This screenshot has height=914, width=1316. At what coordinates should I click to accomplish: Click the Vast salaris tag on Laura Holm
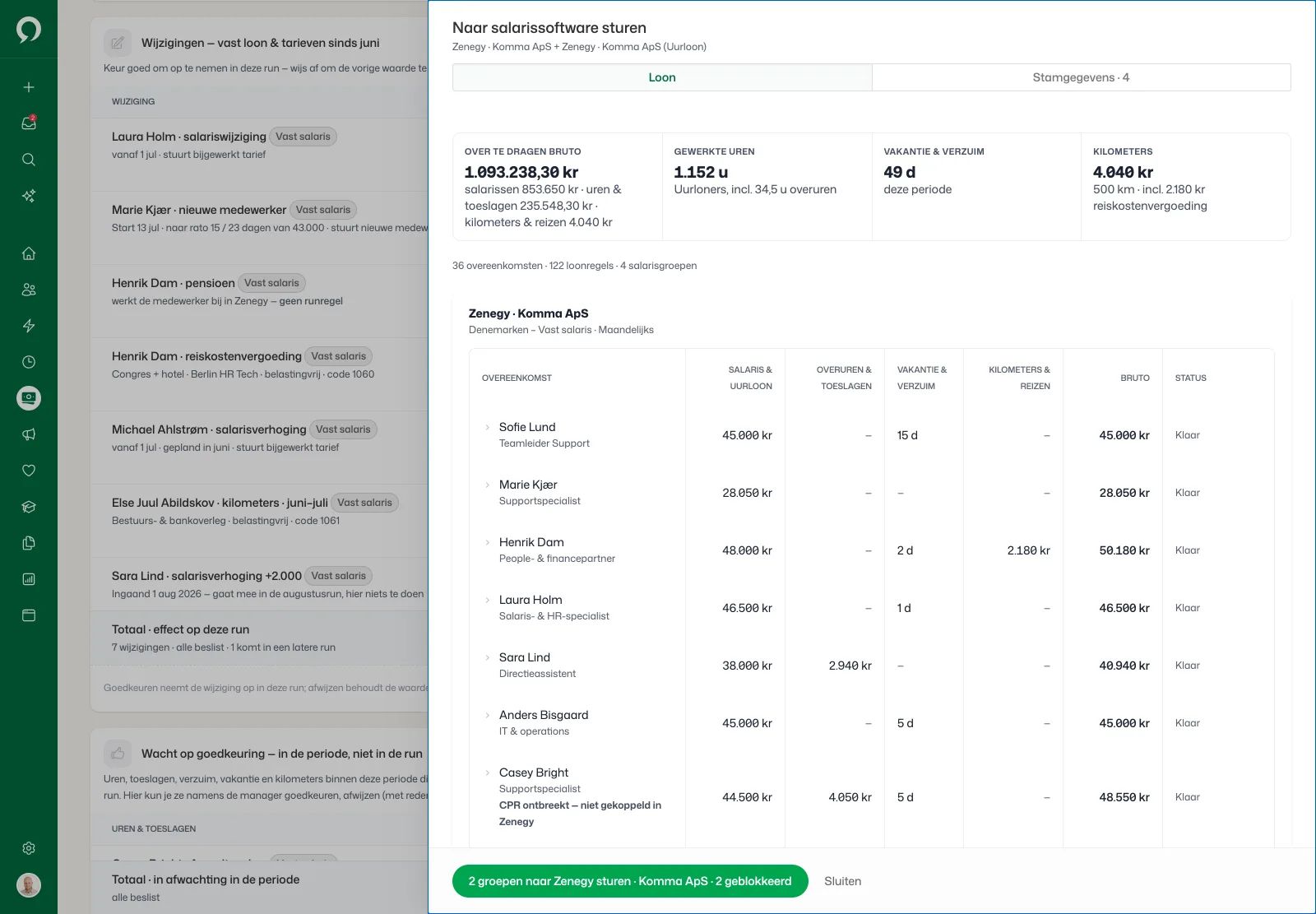pos(303,137)
